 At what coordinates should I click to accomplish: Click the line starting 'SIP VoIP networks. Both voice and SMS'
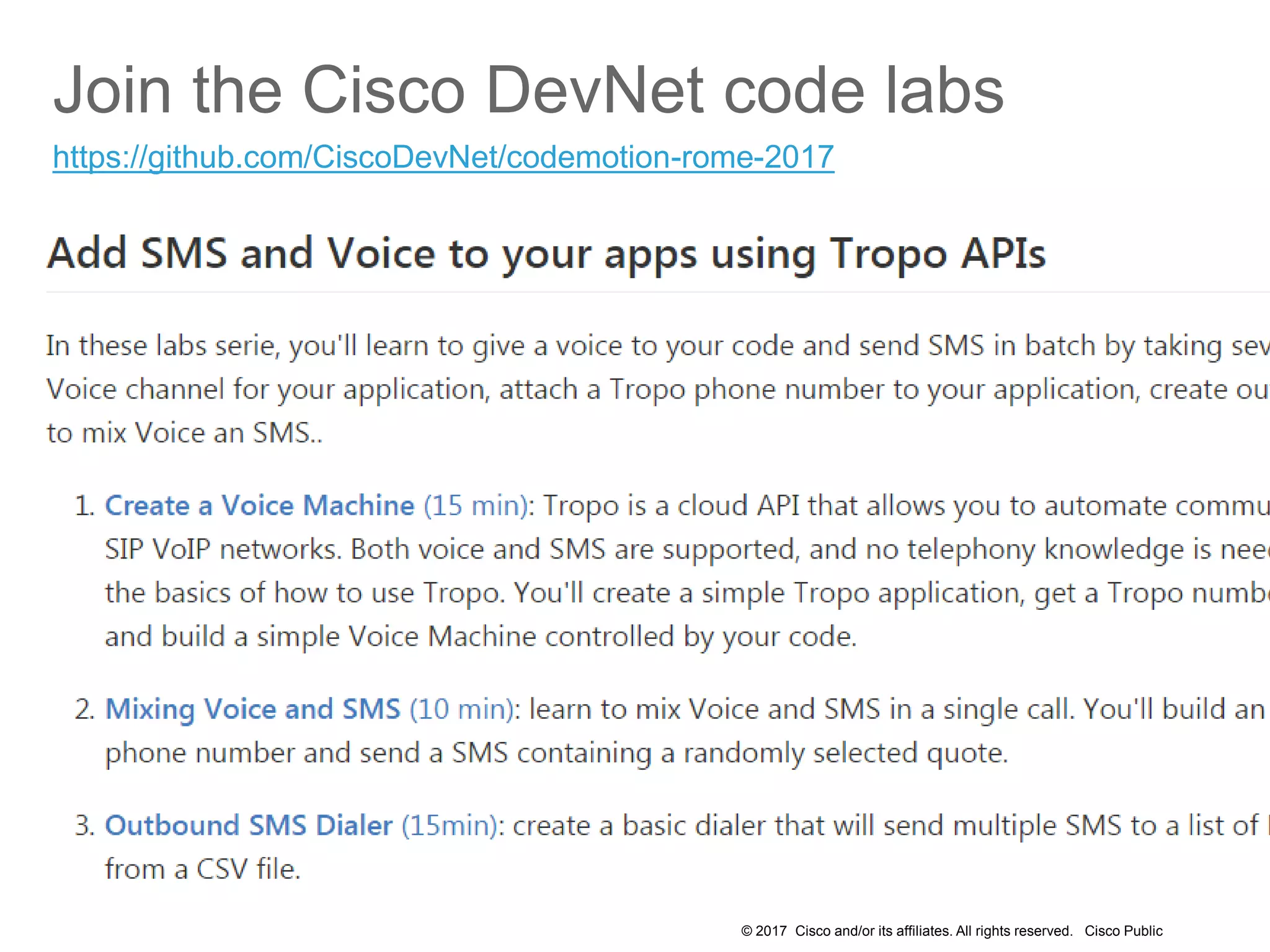point(687,550)
